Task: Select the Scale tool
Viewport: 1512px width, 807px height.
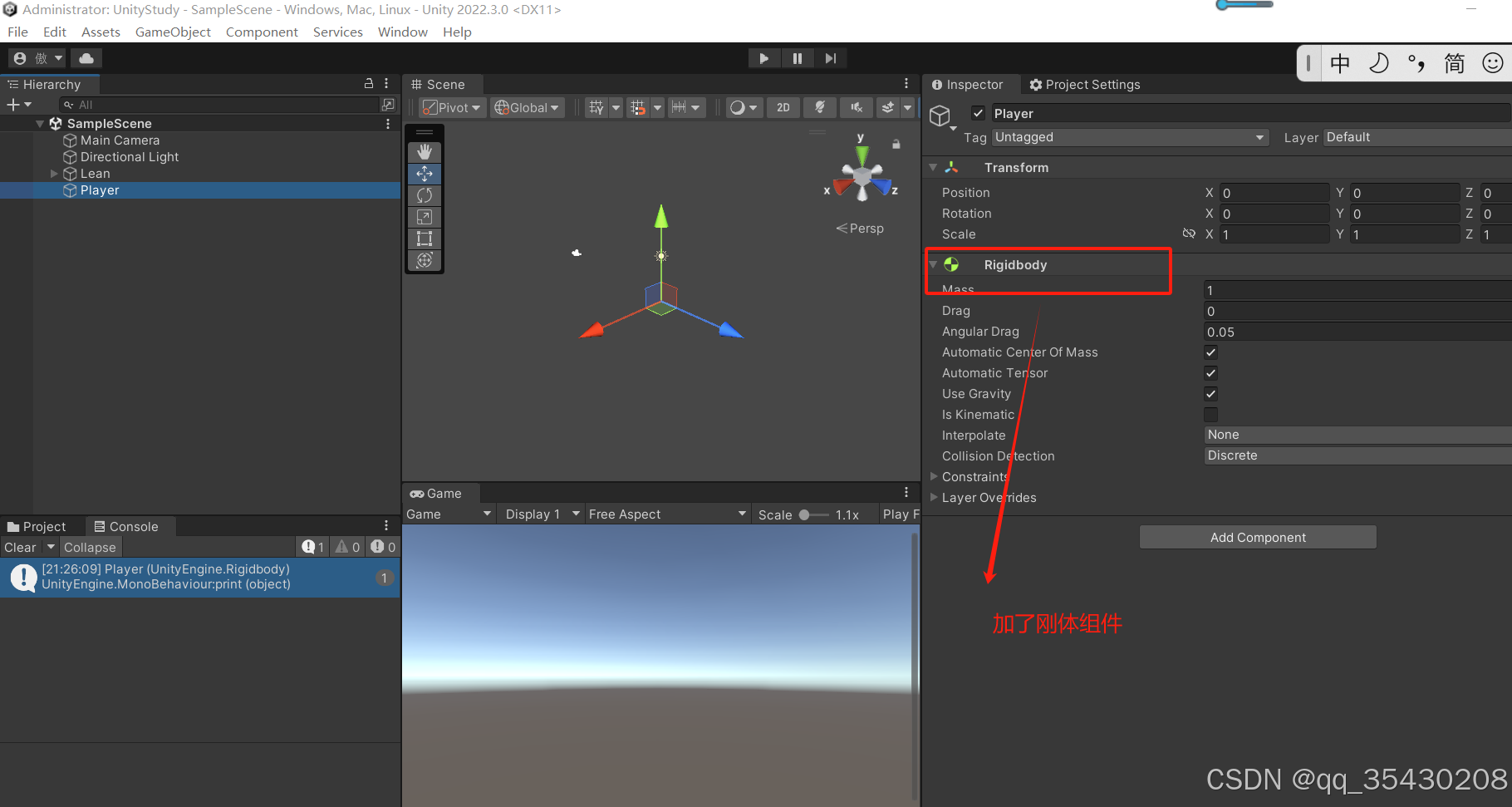Action: point(425,217)
